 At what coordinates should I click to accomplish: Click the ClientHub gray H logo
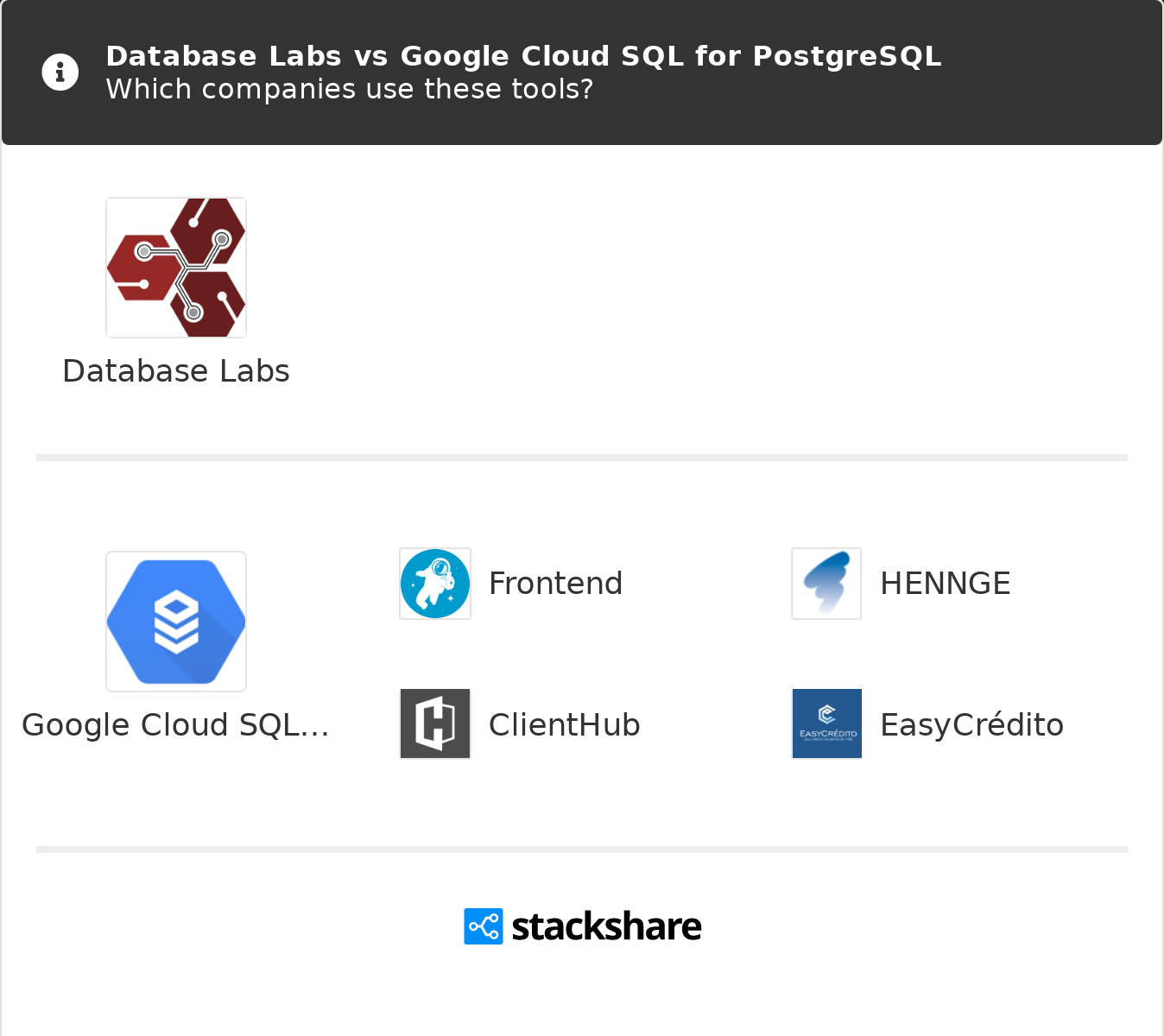point(435,723)
